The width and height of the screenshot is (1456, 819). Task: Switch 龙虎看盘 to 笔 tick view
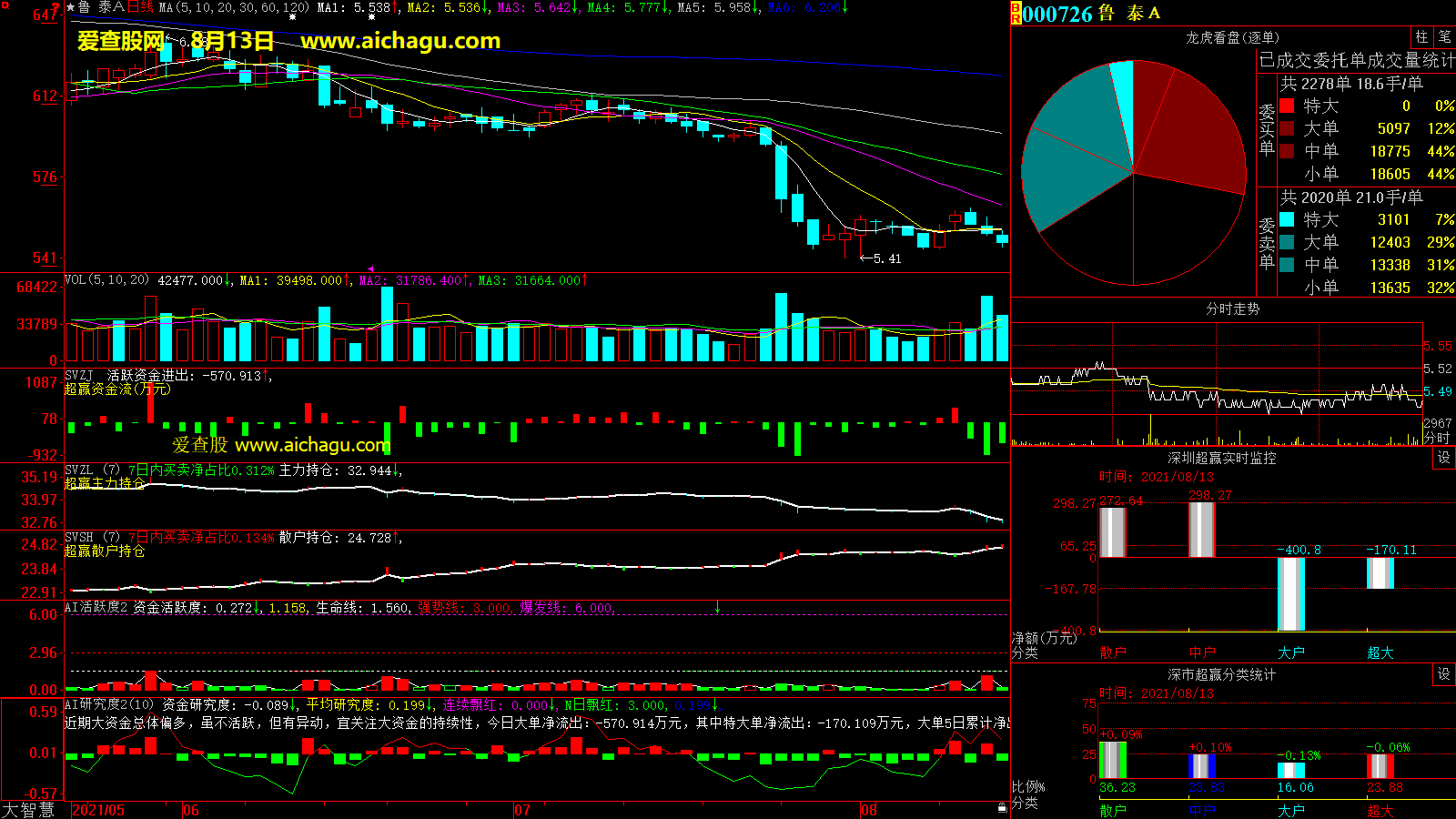coord(1444,37)
